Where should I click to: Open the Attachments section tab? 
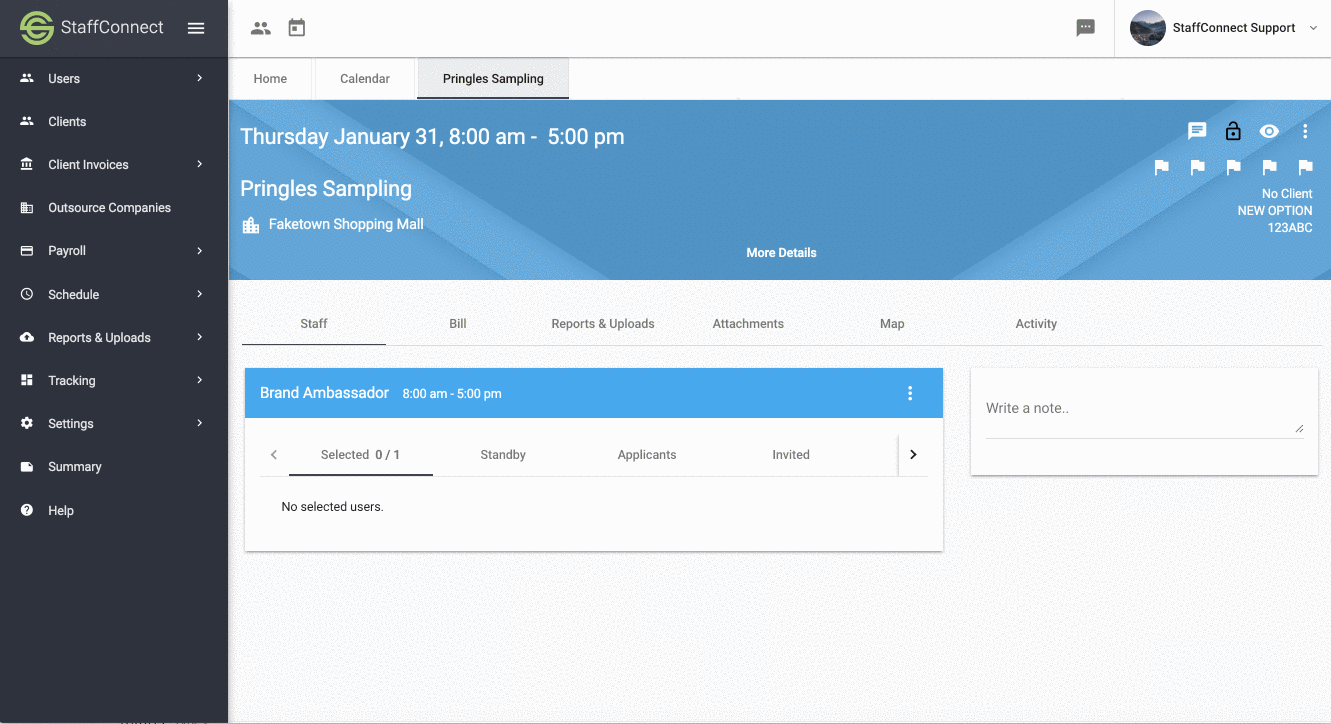click(x=748, y=324)
